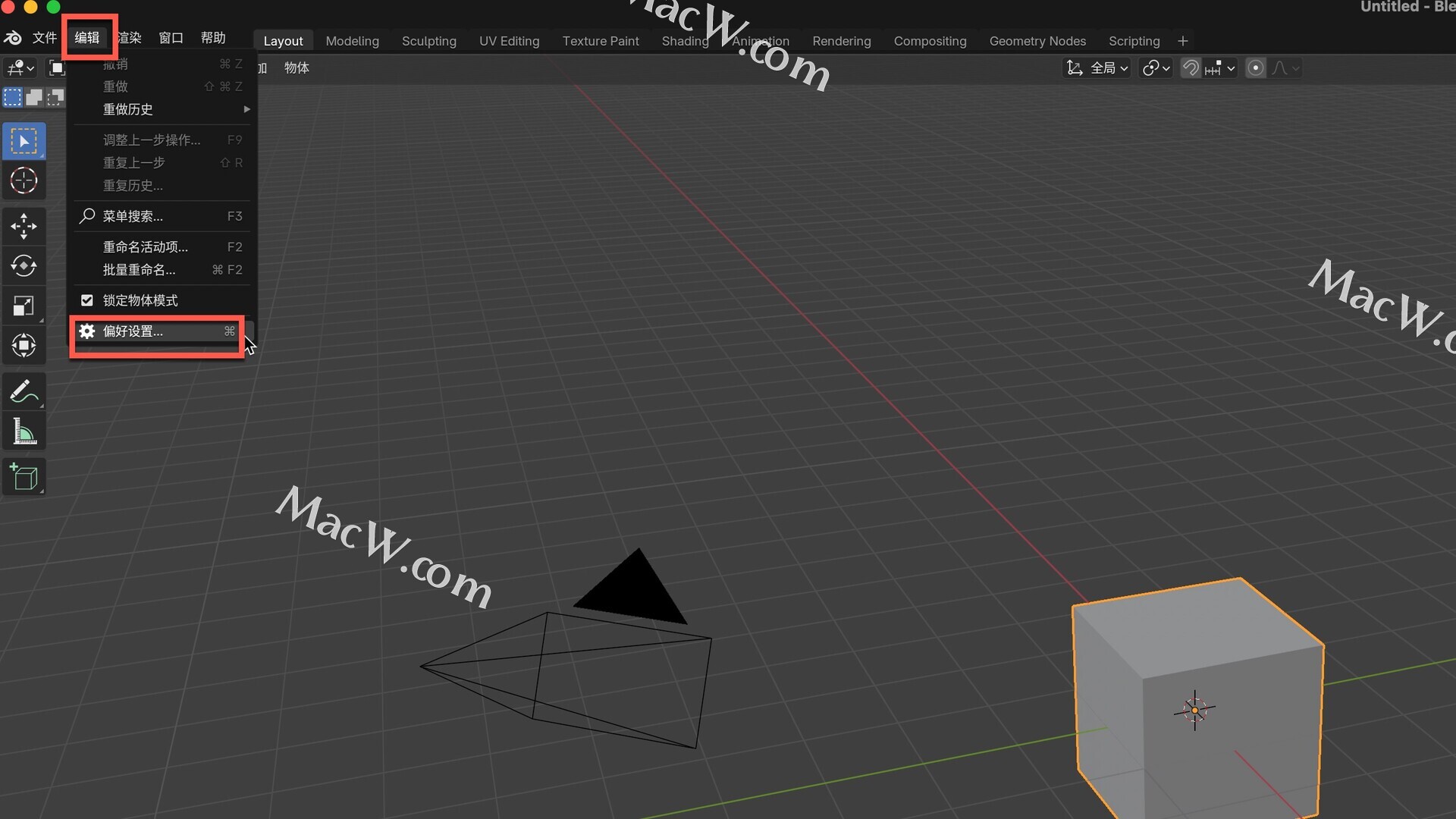The height and width of the screenshot is (819, 1456).
Task: Click the new selection mode icon
Action: point(13,97)
